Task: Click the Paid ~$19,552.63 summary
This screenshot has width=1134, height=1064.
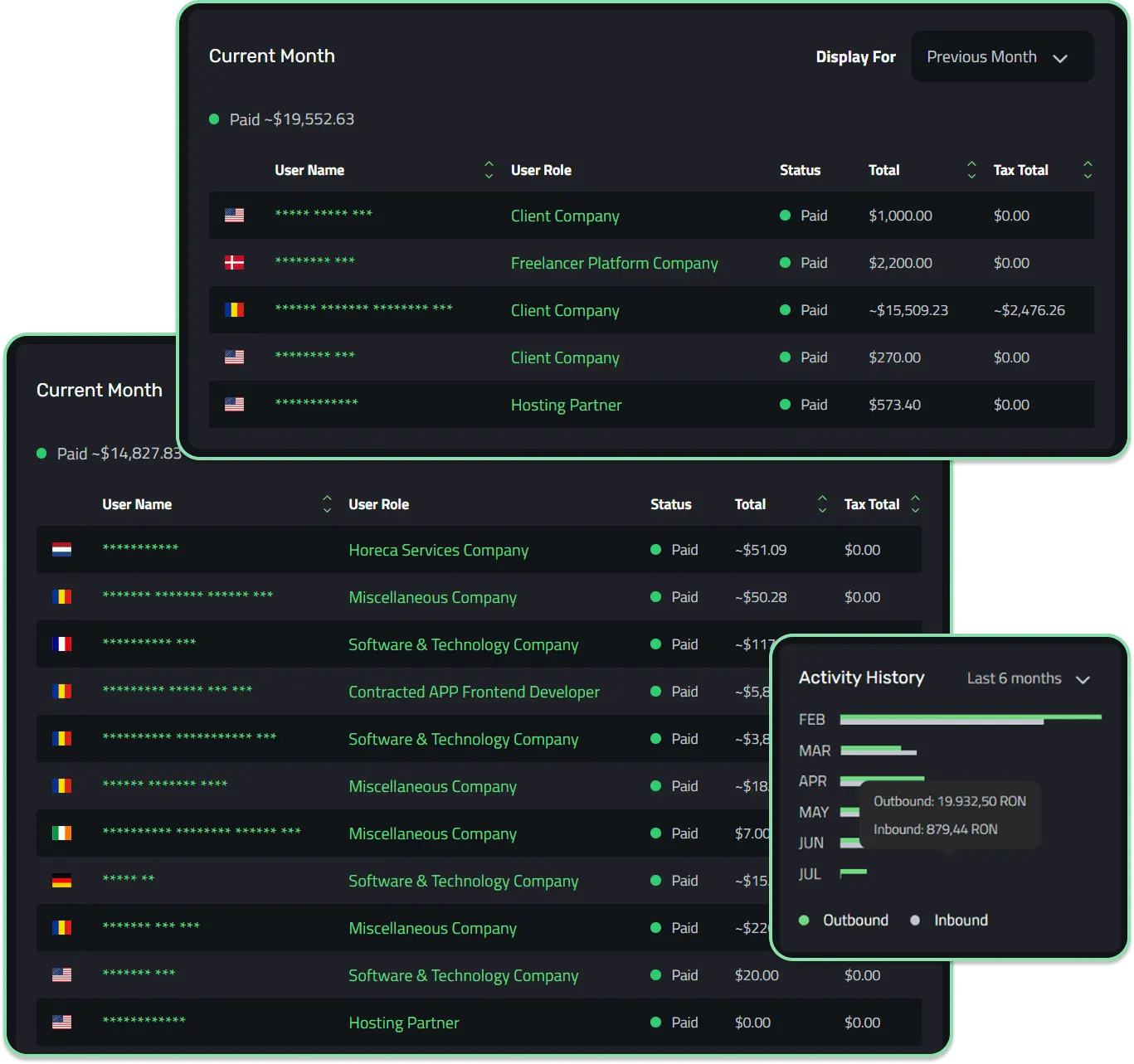Action: [282, 119]
